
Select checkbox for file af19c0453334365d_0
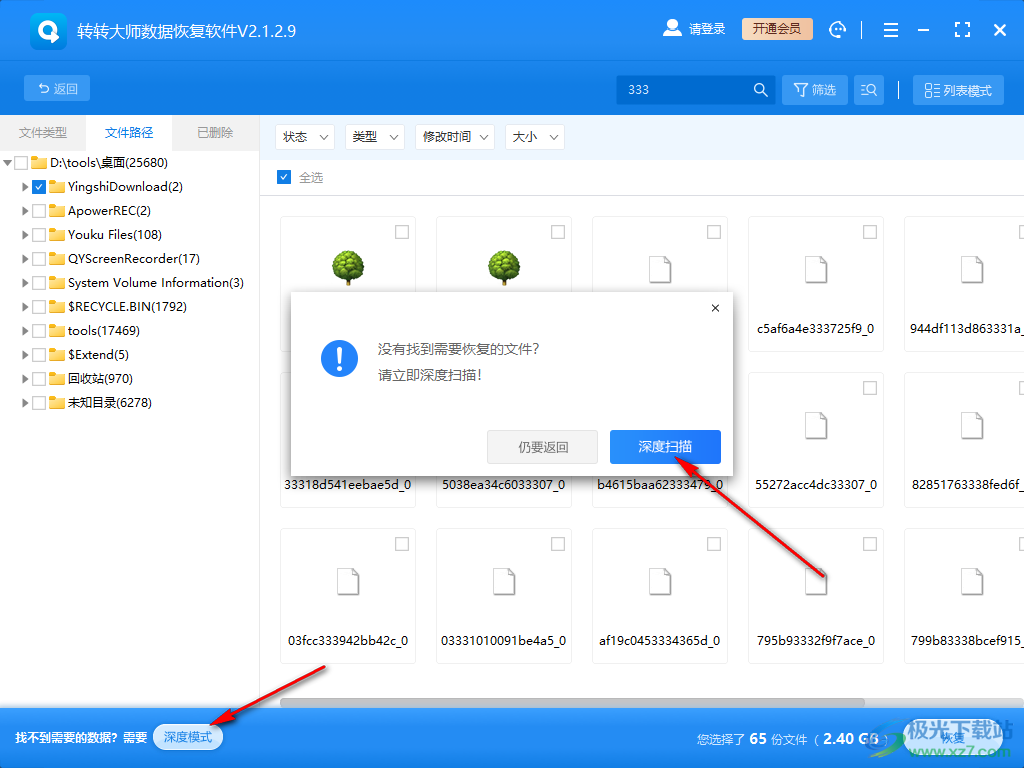click(714, 544)
